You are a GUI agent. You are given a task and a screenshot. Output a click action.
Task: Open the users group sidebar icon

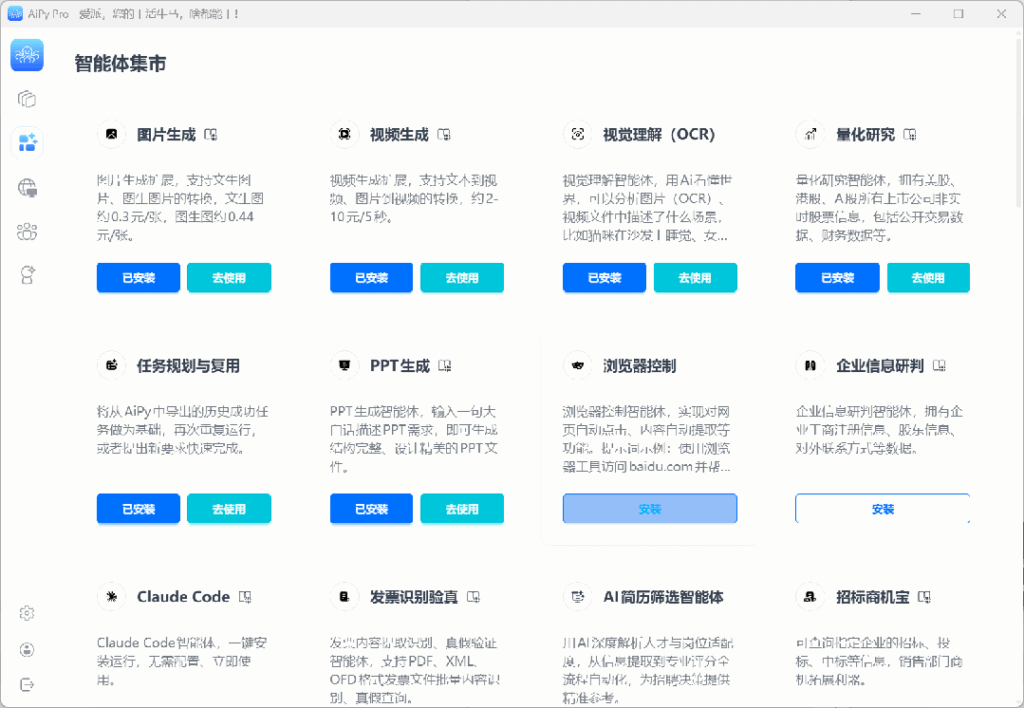(x=27, y=232)
